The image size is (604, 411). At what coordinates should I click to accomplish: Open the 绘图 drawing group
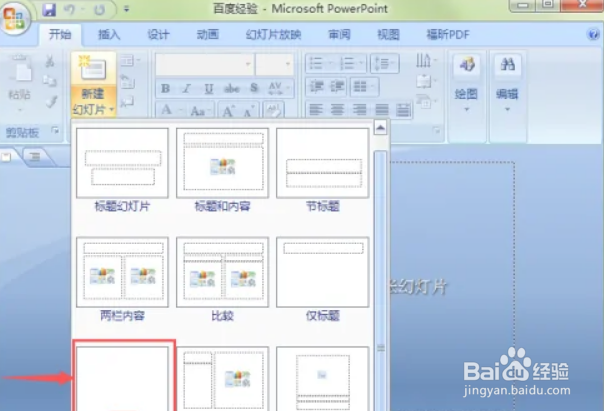click(x=466, y=84)
